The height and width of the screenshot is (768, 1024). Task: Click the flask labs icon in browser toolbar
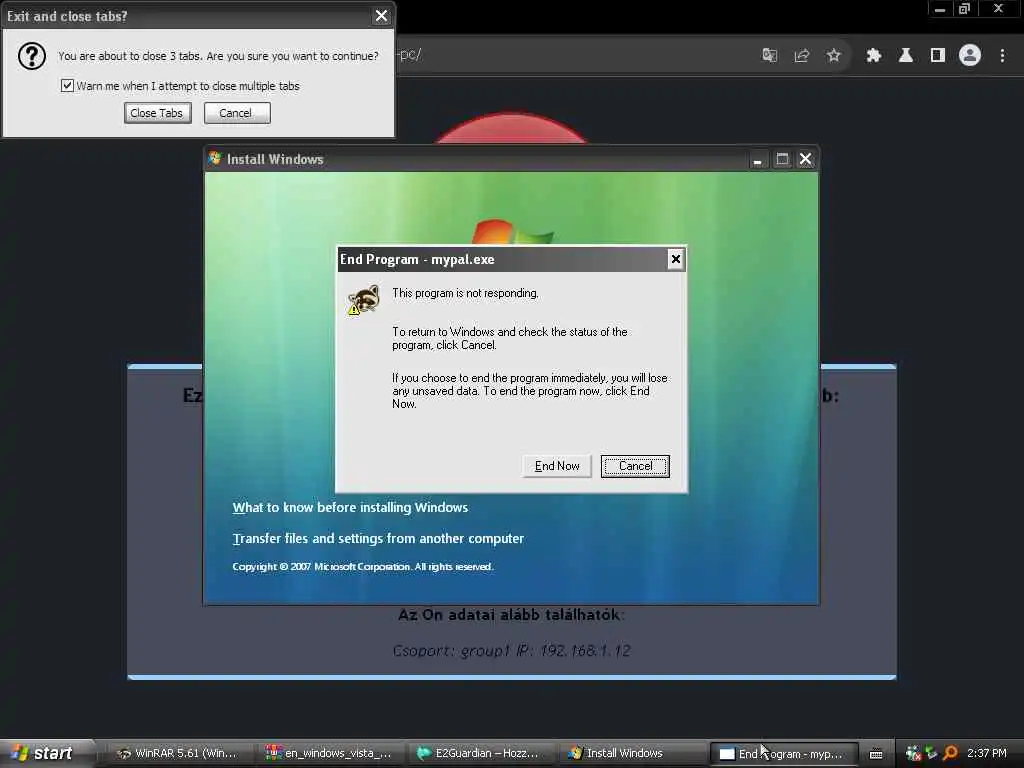(x=905, y=56)
